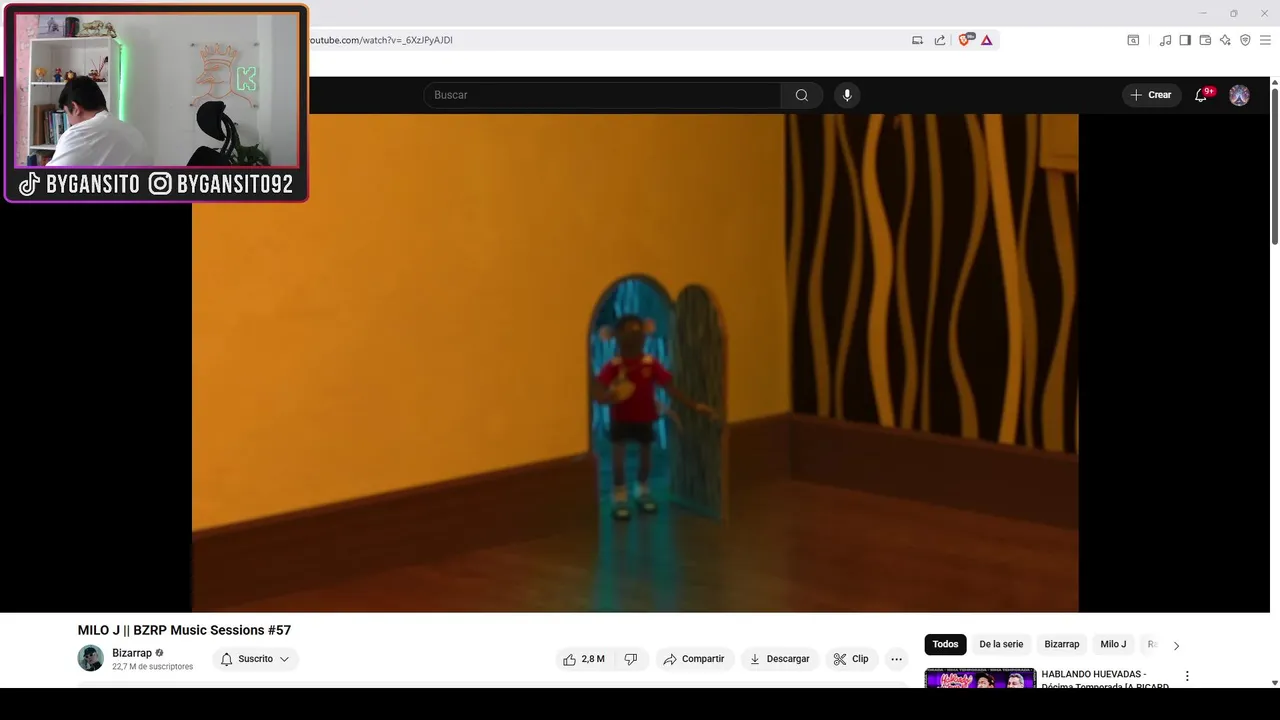Click the Crear button

1151,95
